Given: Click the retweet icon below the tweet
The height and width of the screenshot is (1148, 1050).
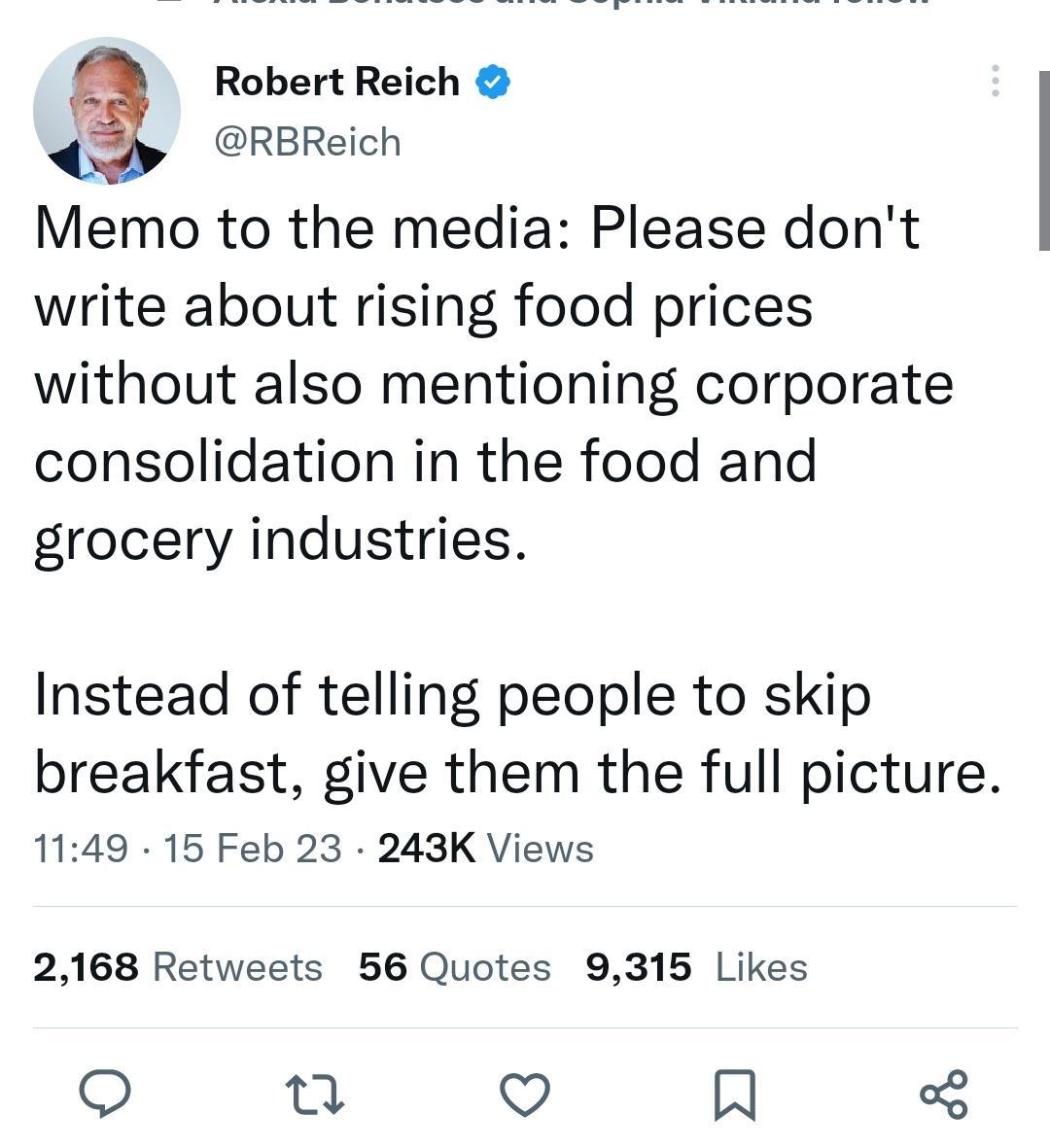Looking at the screenshot, I should tap(316, 1096).
